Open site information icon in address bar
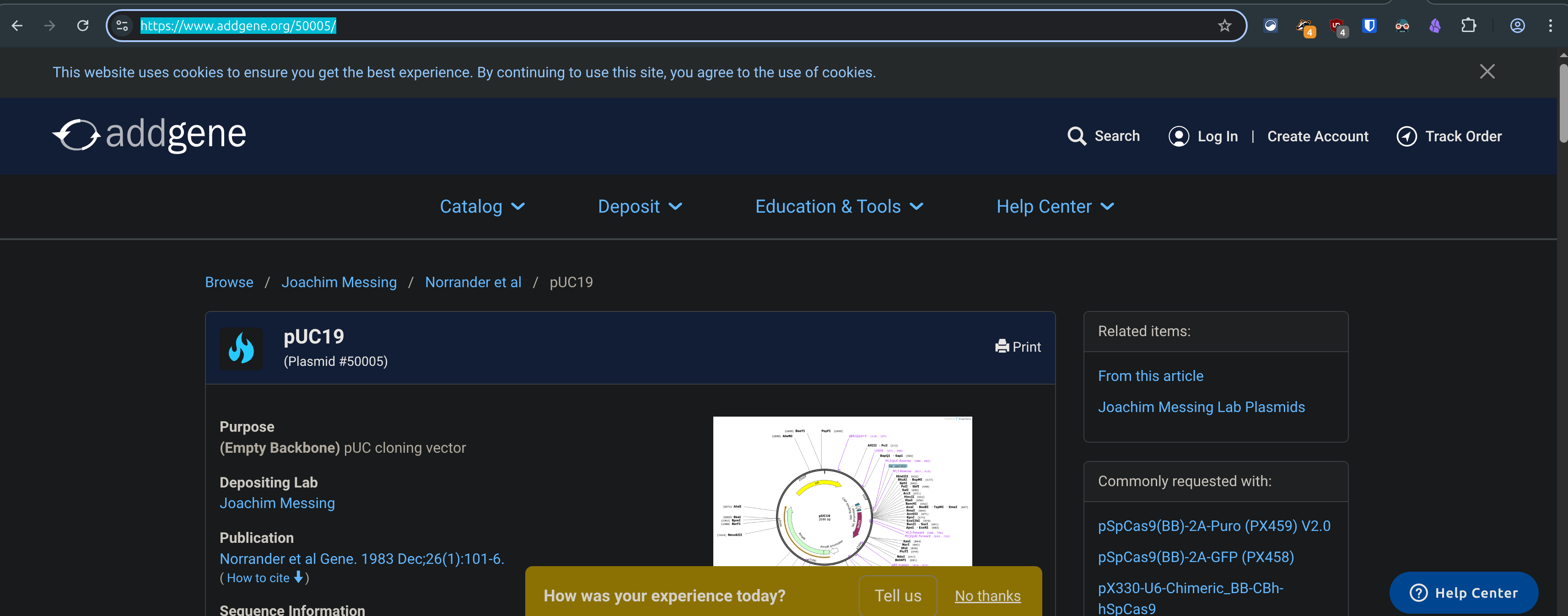Viewport: 1568px width, 616px height. pyautogui.click(x=122, y=26)
